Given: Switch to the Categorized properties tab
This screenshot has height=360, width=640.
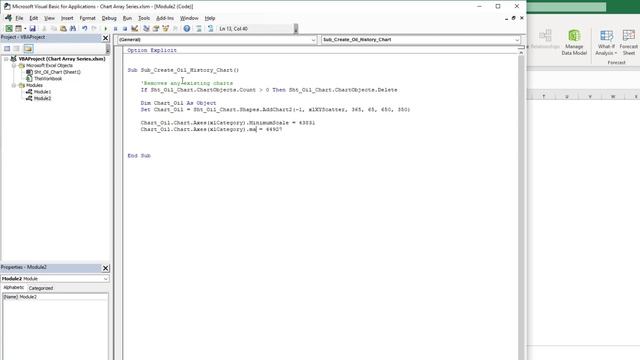Looking at the screenshot, I should click(x=41, y=288).
